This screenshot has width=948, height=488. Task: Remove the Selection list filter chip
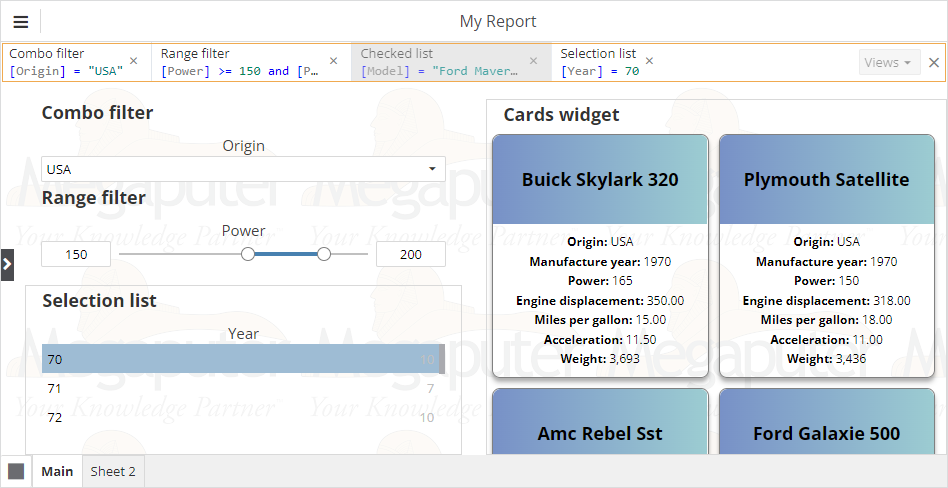click(649, 61)
